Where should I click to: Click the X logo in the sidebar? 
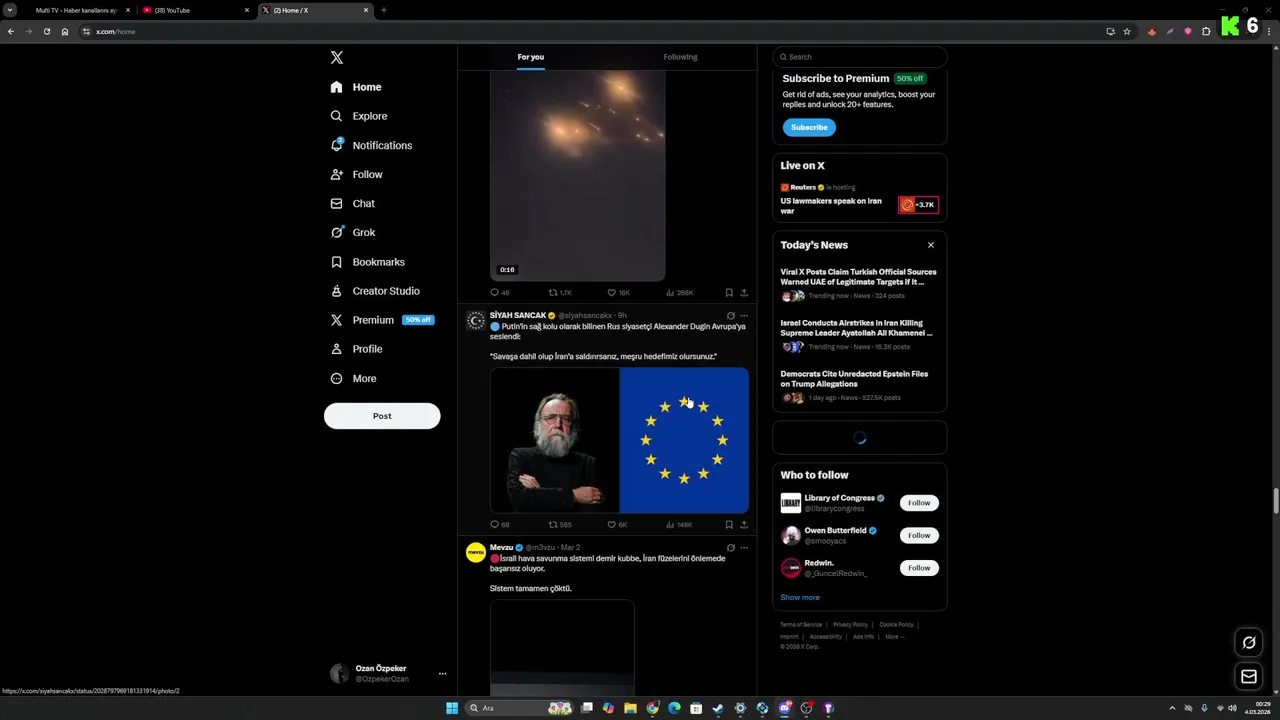point(337,58)
